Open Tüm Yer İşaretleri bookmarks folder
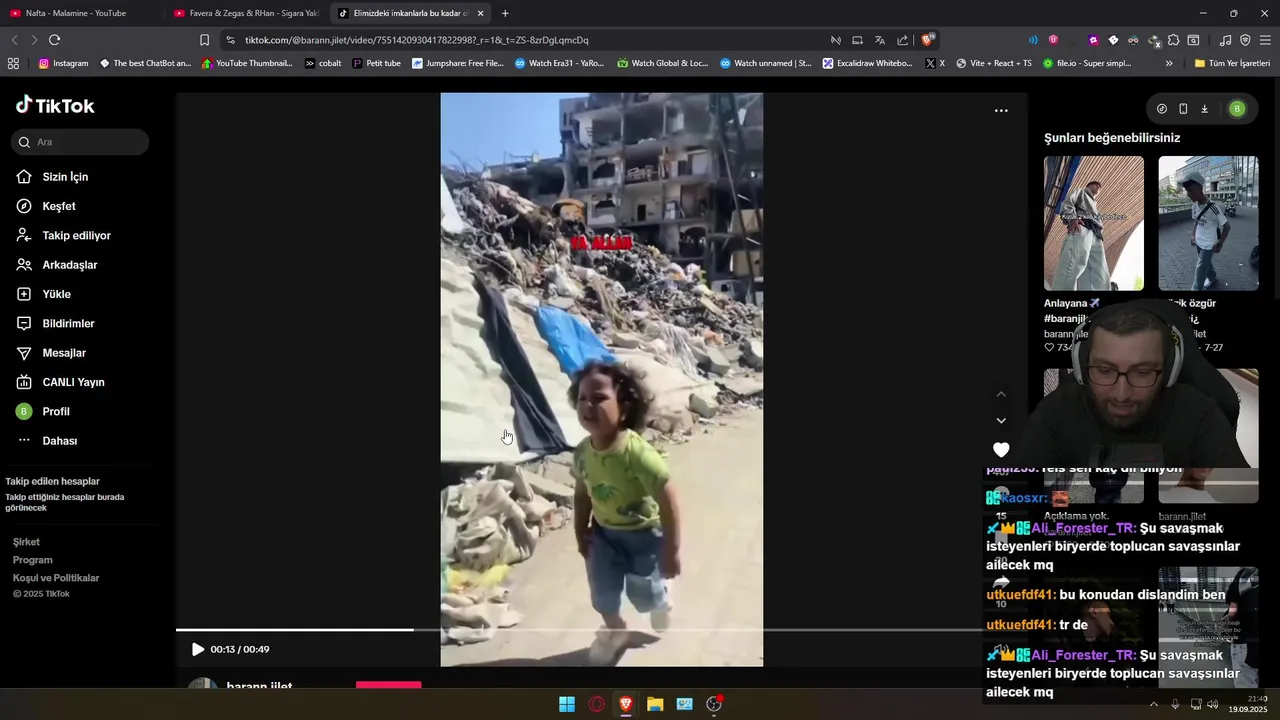Image resolution: width=1280 pixels, height=720 pixels. point(1232,63)
